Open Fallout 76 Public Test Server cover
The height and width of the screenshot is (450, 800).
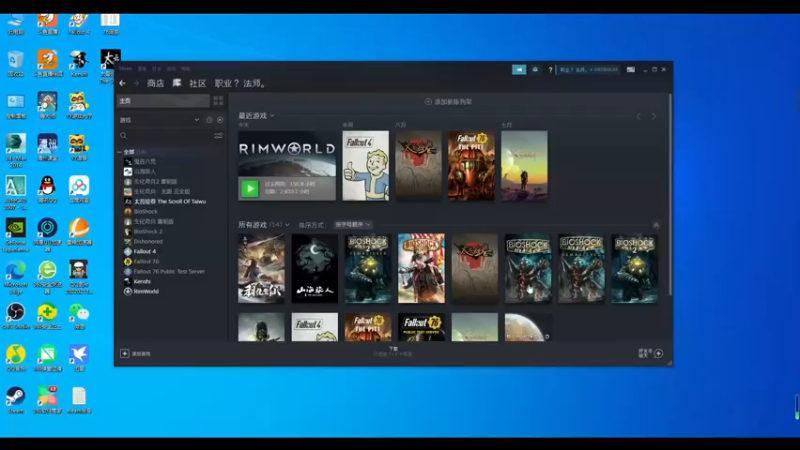pyautogui.click(x=421, y=327)
